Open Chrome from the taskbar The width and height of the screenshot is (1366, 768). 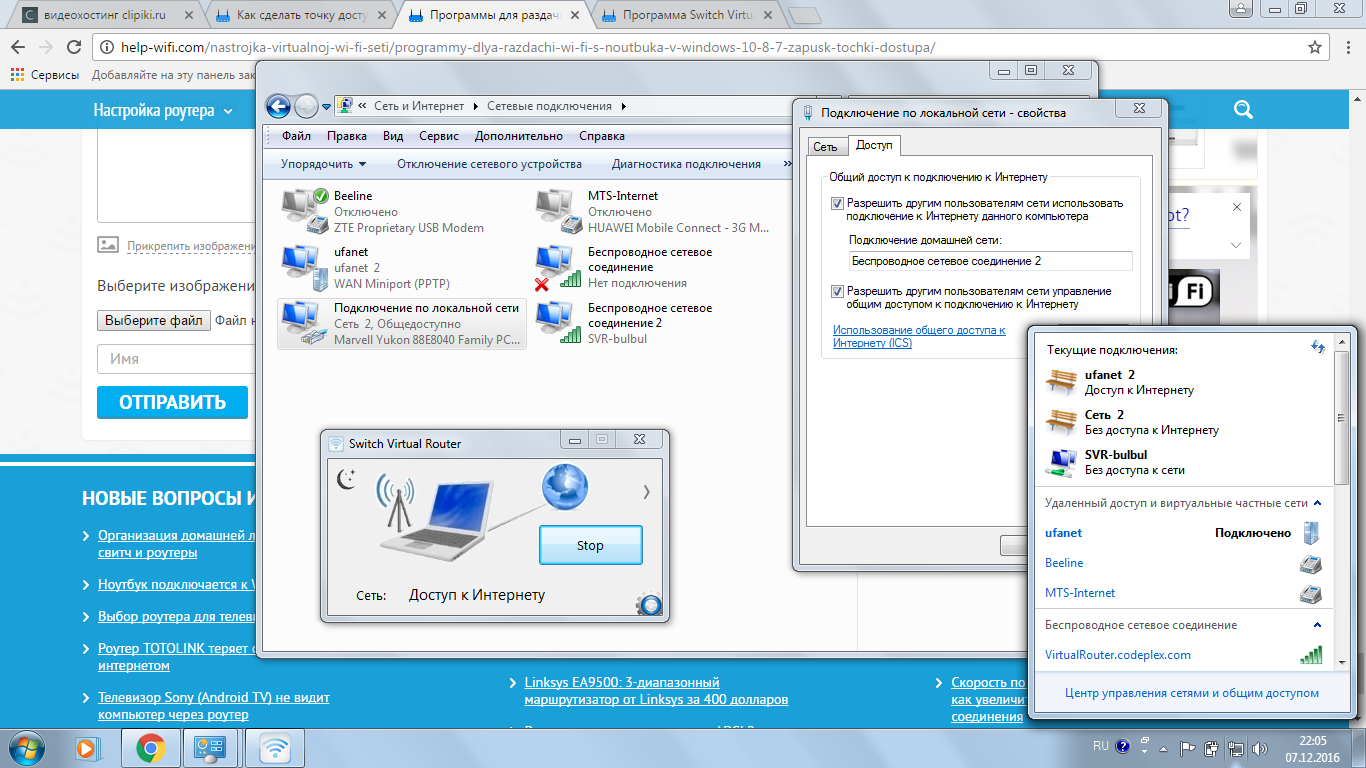(150, 747)
